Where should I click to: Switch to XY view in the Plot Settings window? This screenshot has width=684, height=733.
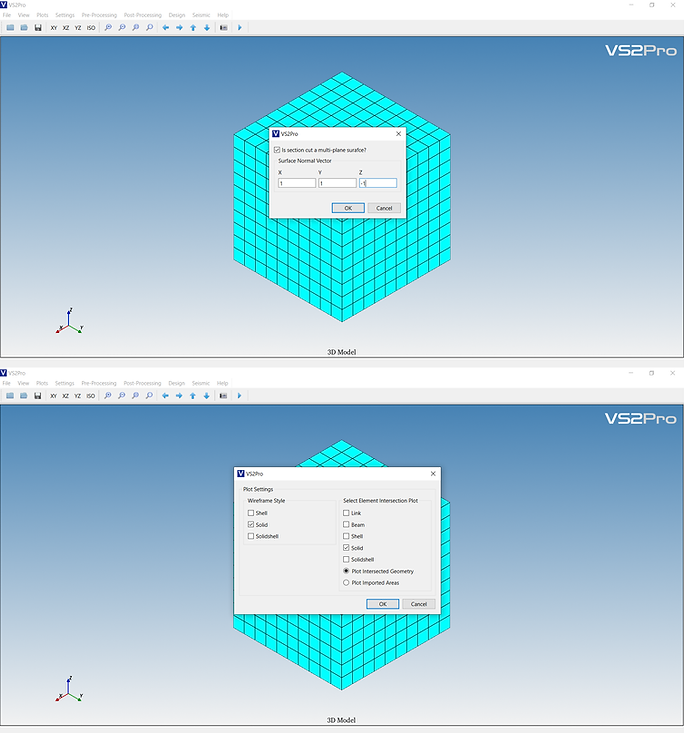click(53, 395)
